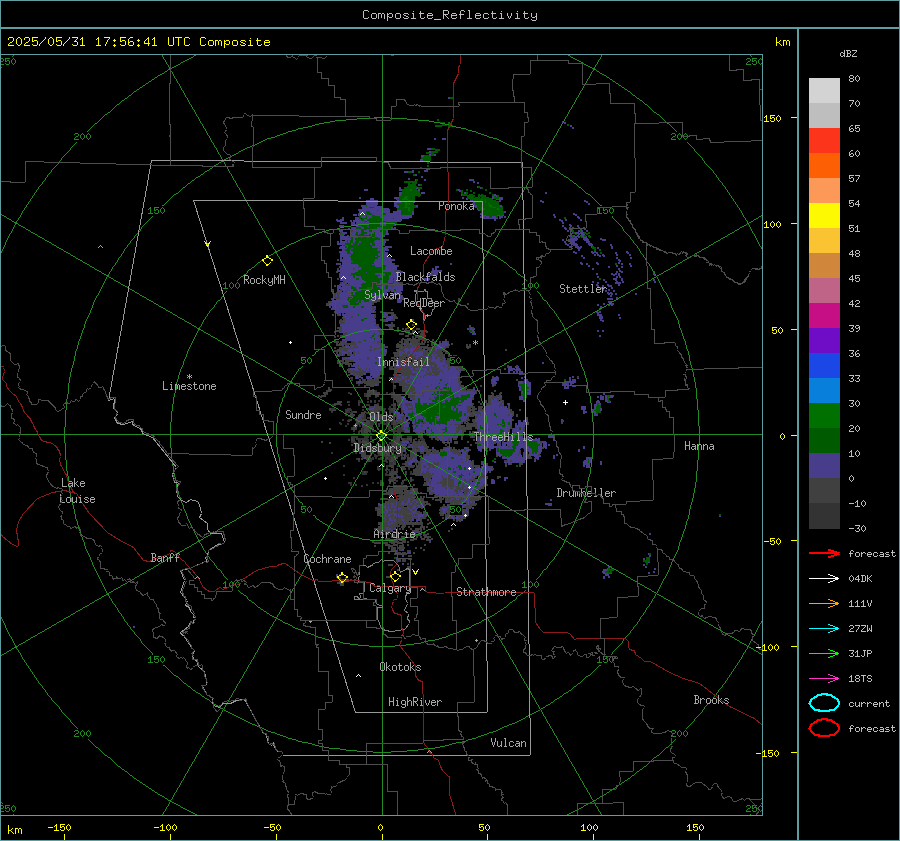The image size is (900, 841).
Task: Click the white 04DK arrow legend icon
Action: [x=824, y=579]
